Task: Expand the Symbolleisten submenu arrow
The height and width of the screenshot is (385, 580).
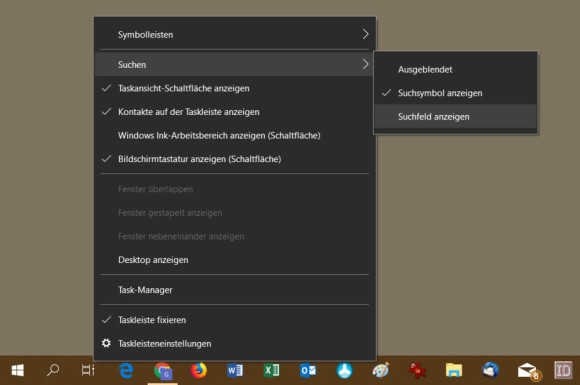Action: coord(365,34)
